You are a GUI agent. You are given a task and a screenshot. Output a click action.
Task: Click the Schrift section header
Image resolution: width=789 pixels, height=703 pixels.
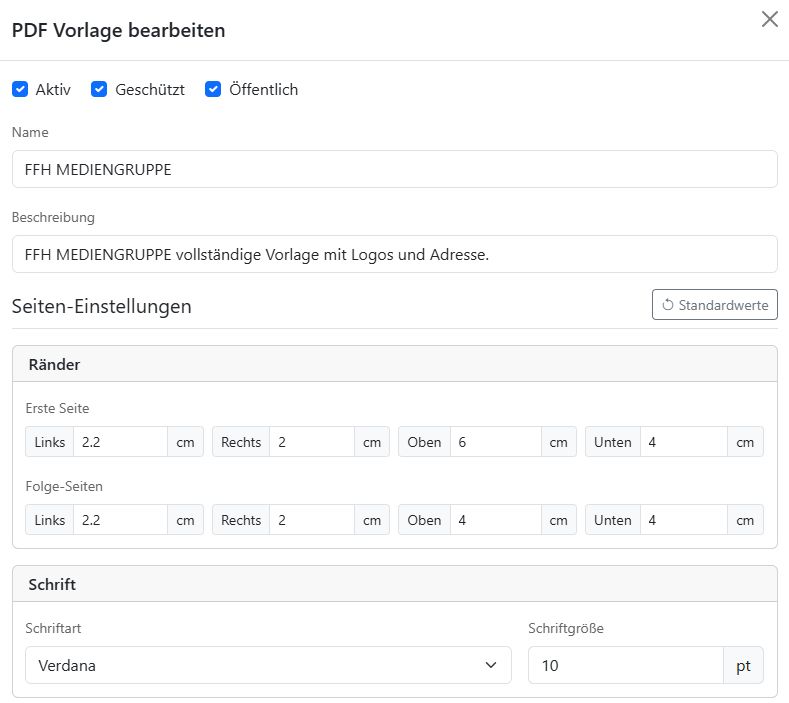pyautogui.click(x=394, y=584)
